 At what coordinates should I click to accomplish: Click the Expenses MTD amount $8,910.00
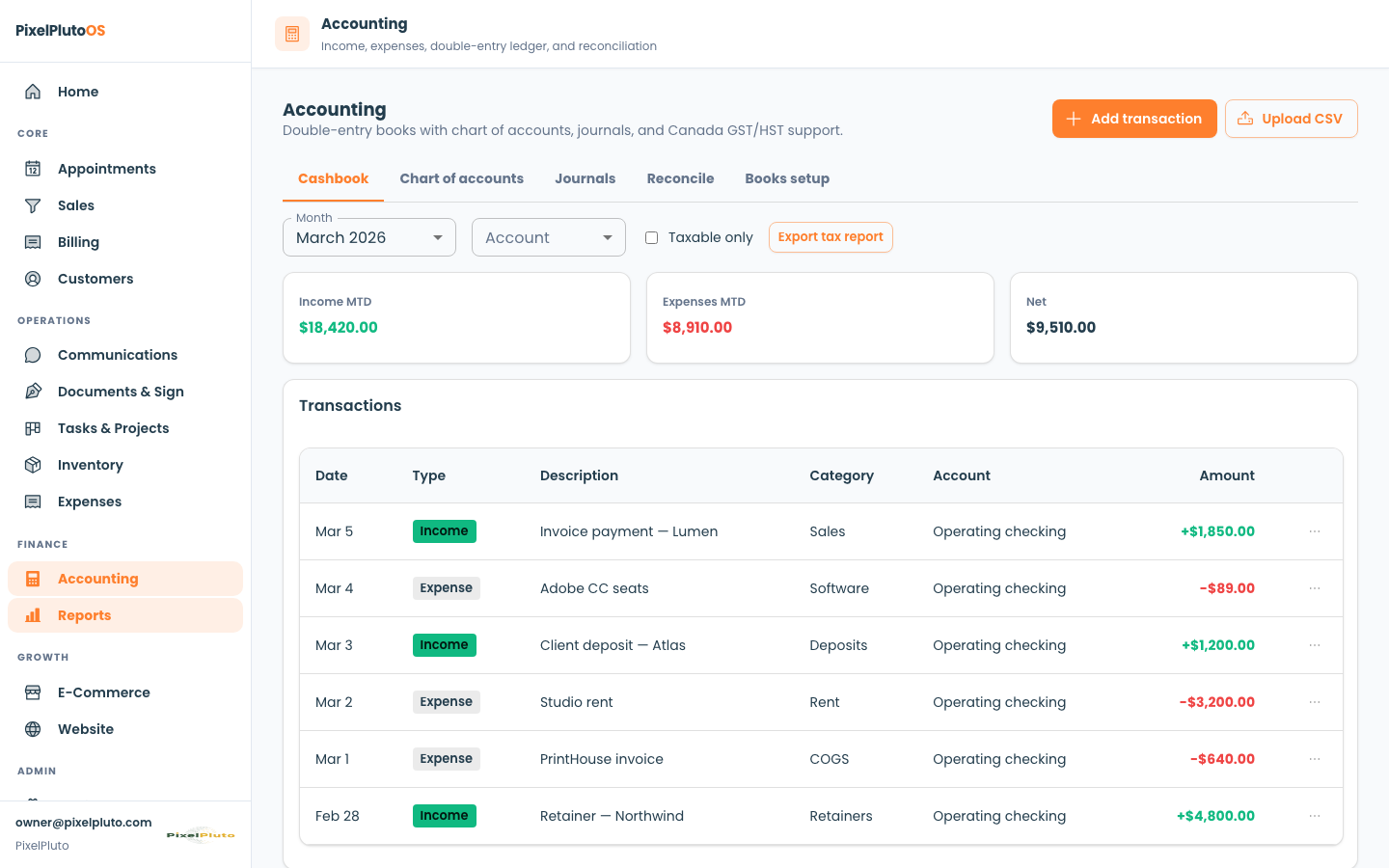coord(697,328)
